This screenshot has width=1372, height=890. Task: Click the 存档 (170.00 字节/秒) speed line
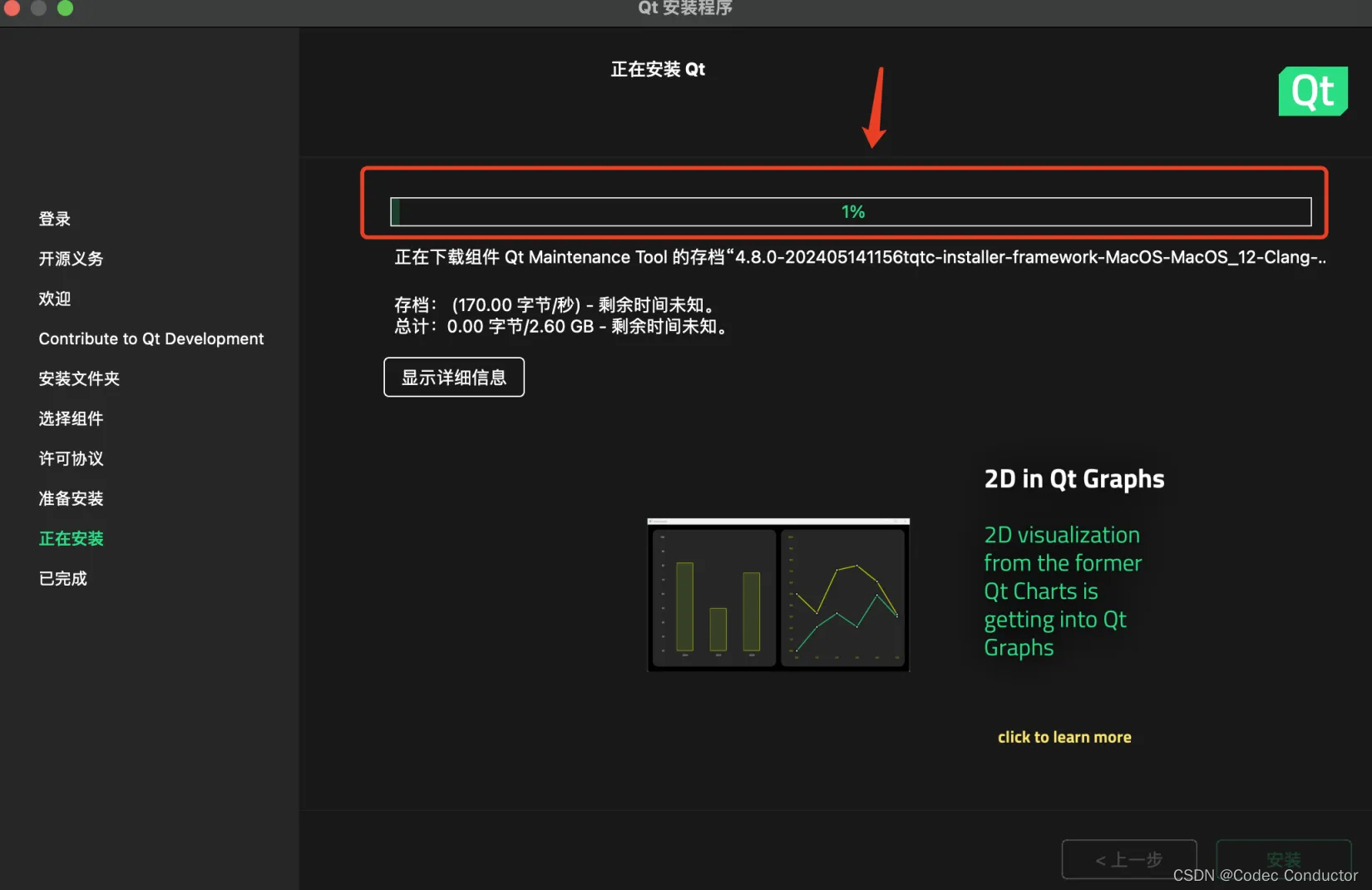(x=554, y=304)
